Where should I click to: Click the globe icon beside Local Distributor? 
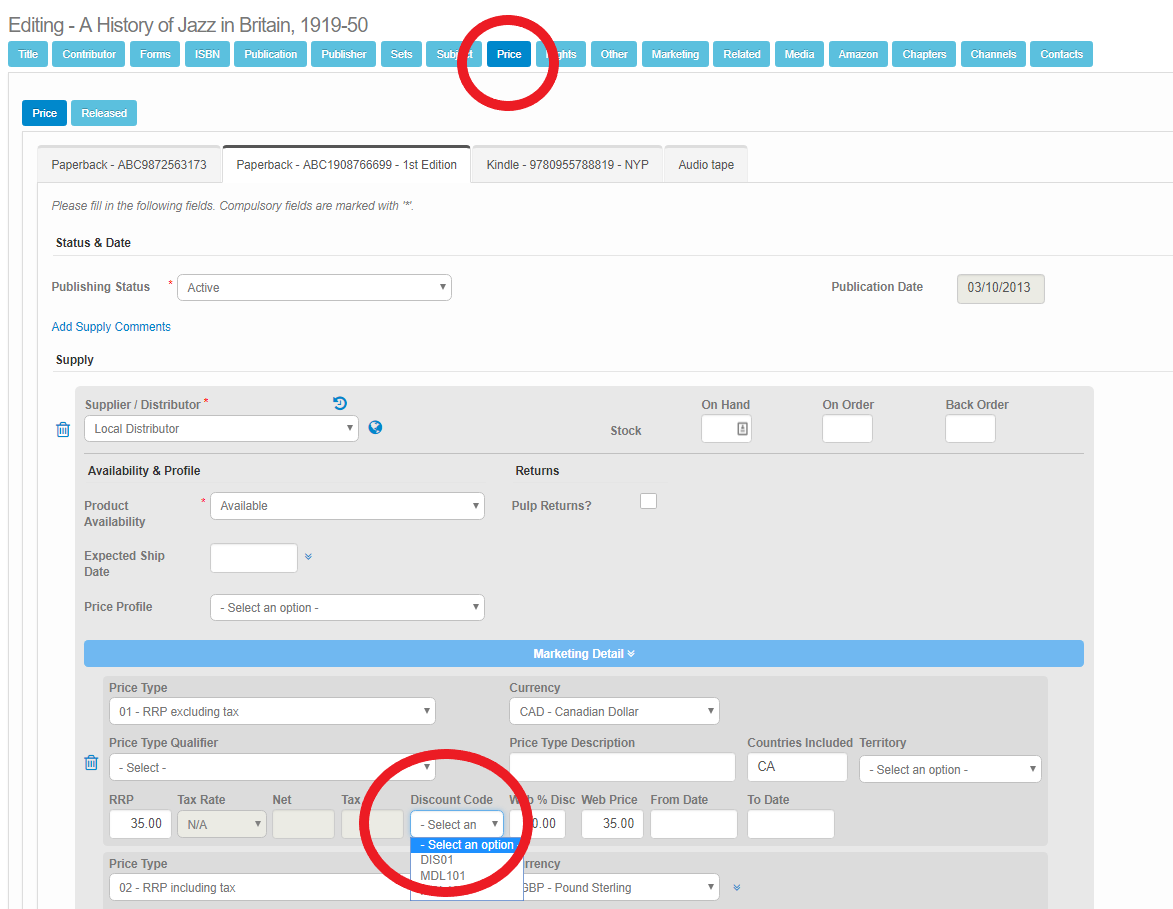point(375,428)
